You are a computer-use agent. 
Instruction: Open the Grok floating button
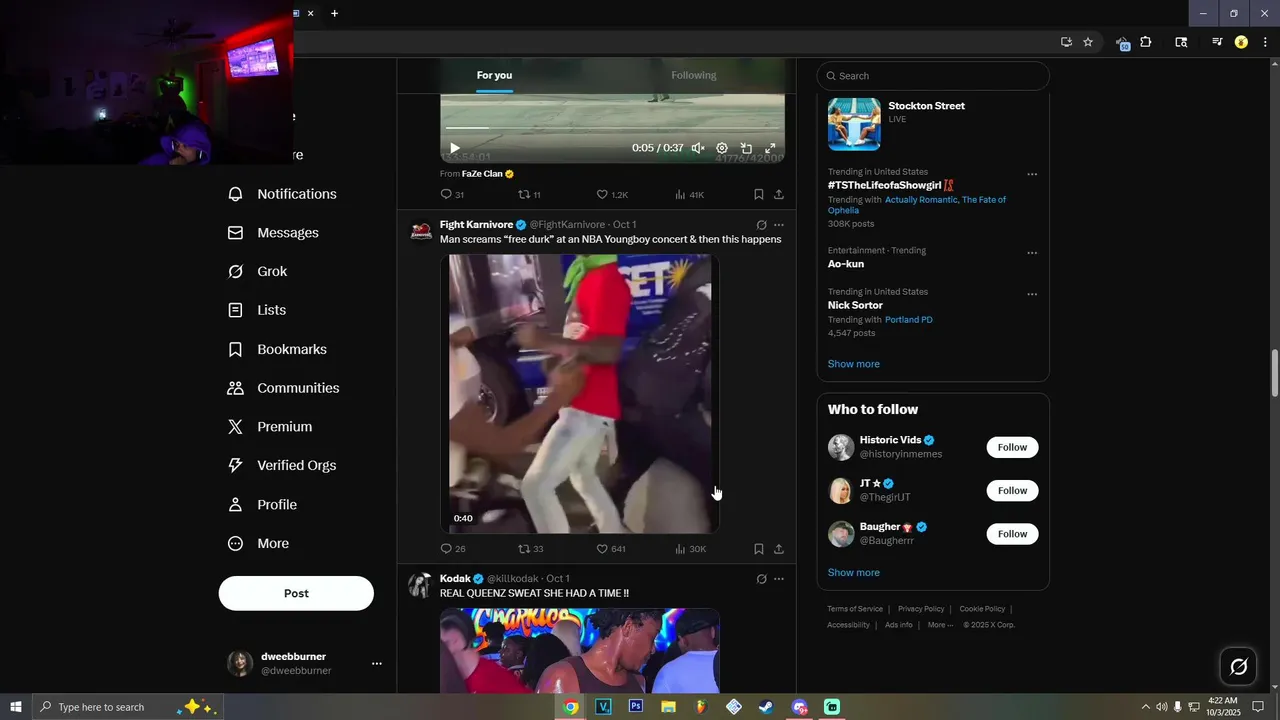coord(1238,667)
